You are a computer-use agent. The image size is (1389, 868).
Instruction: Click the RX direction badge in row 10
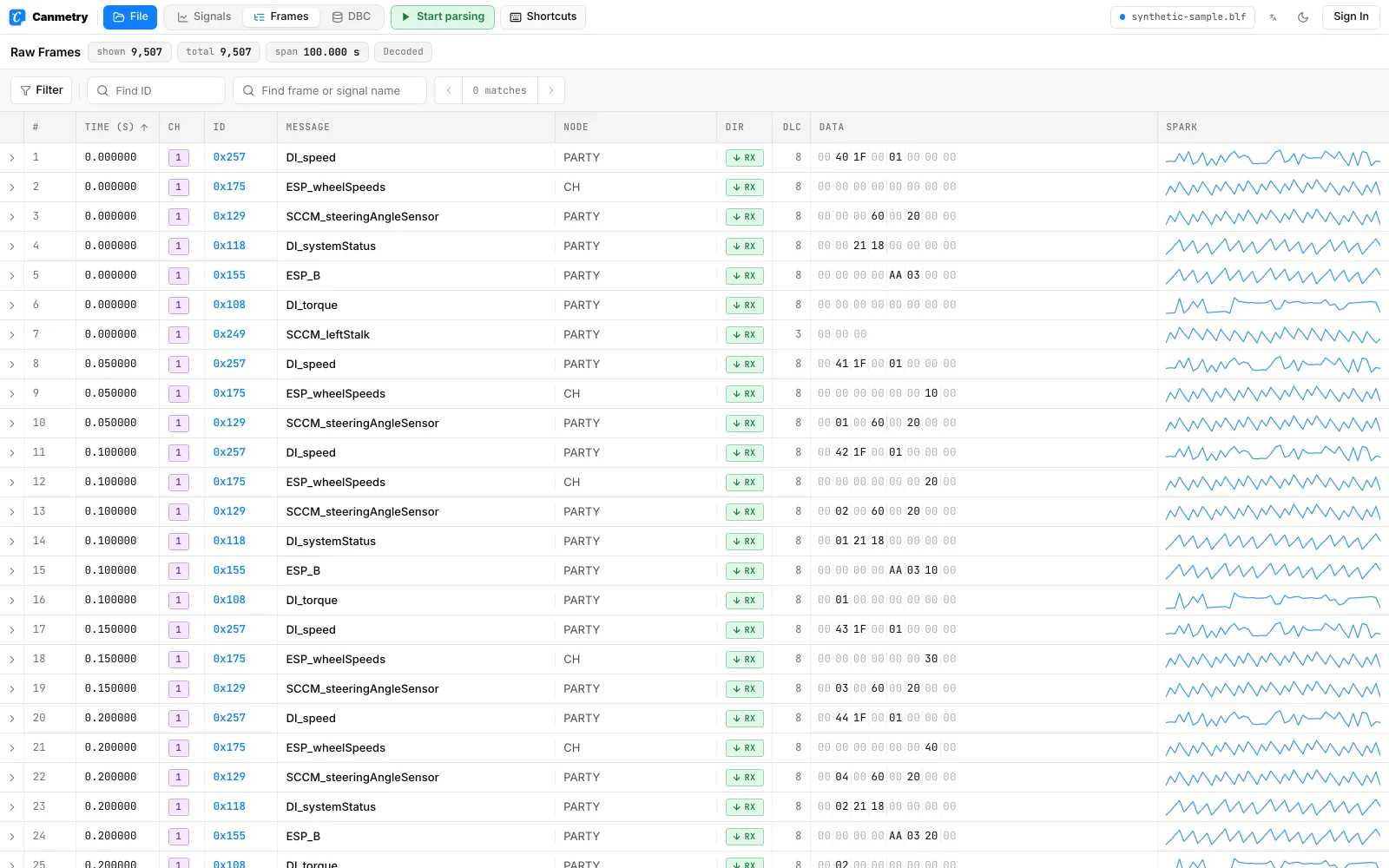click(745, 424)
